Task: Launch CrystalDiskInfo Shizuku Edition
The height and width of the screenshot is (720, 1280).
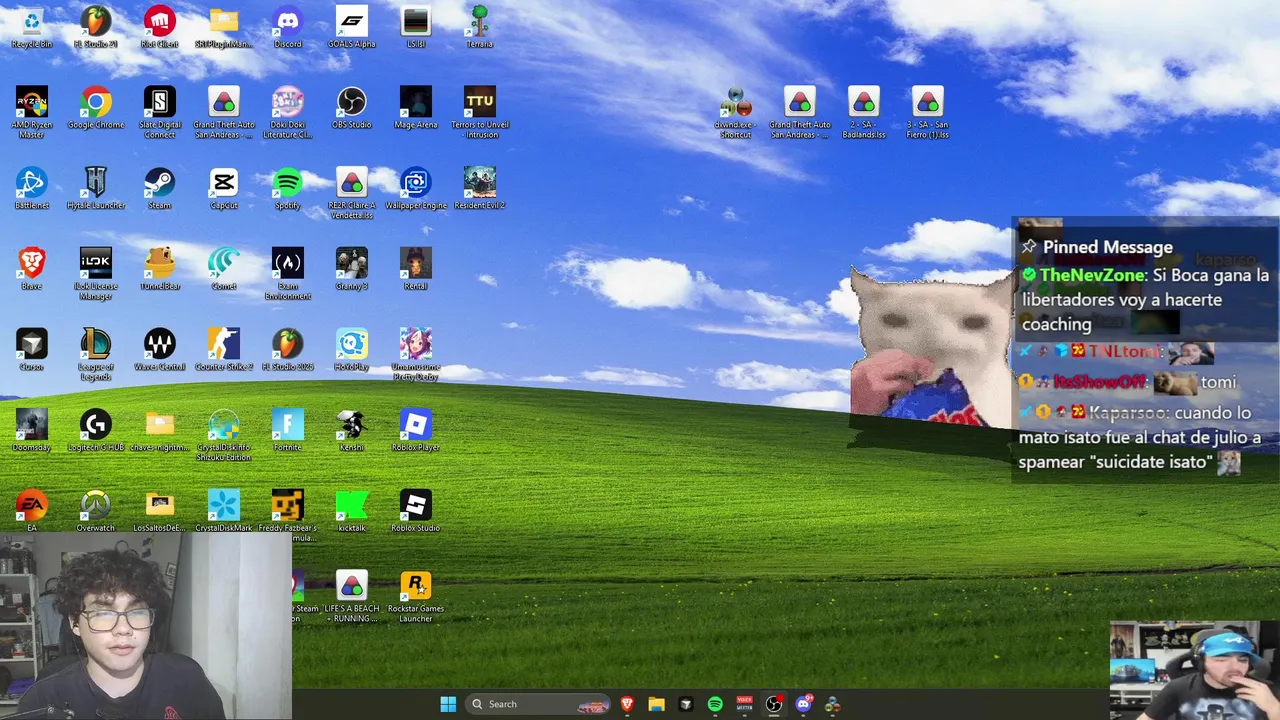Action: click(224, 434)
